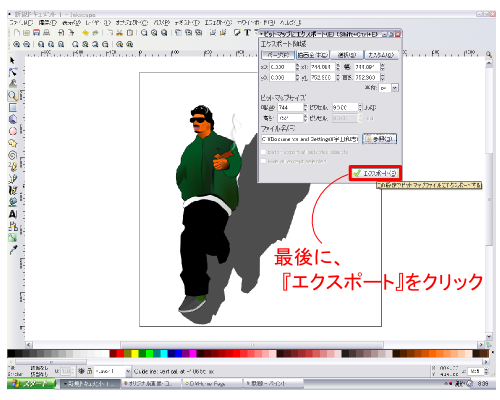
Task: Click the canvas horizontal scrollbar
Action: coord(252,344)
